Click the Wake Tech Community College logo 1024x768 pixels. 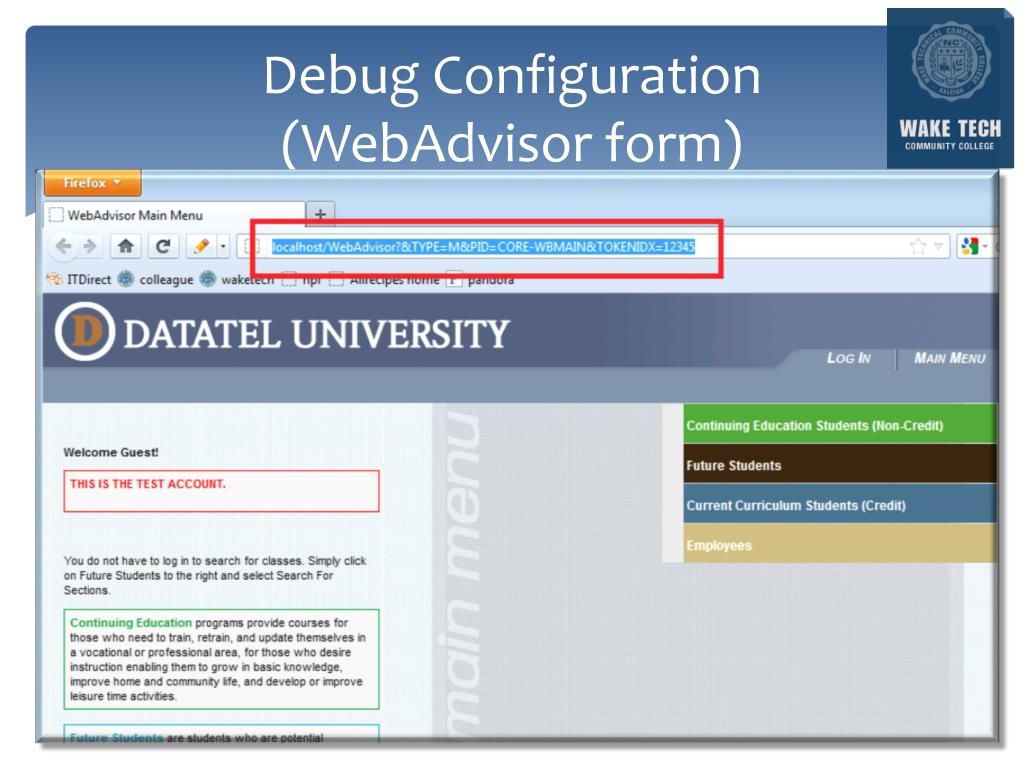click(950, 88)
